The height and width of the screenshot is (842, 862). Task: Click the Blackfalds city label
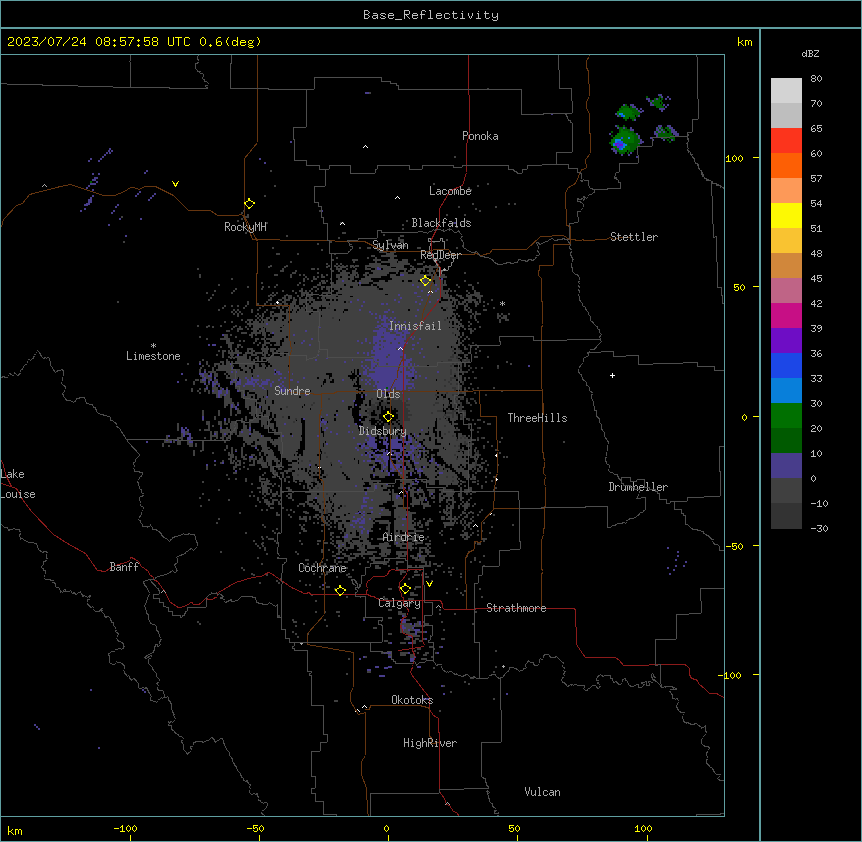(441, 223)
